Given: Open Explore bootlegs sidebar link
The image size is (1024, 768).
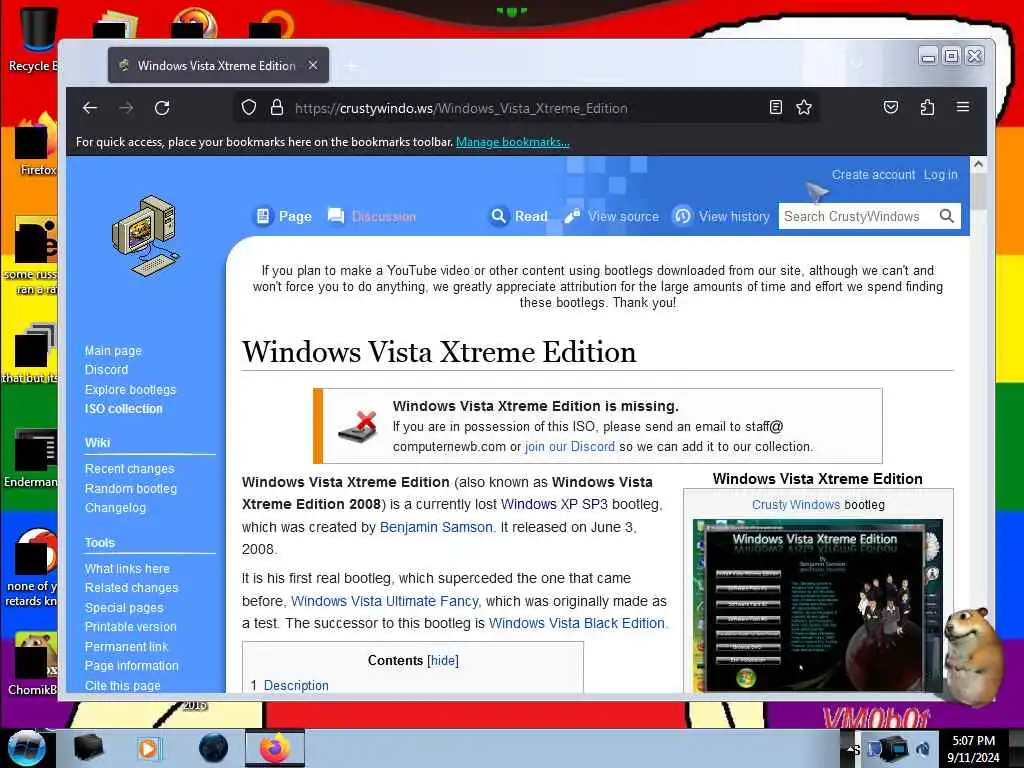Looking at the screenshot, I should pyautogui.click(x=131, y=390).
